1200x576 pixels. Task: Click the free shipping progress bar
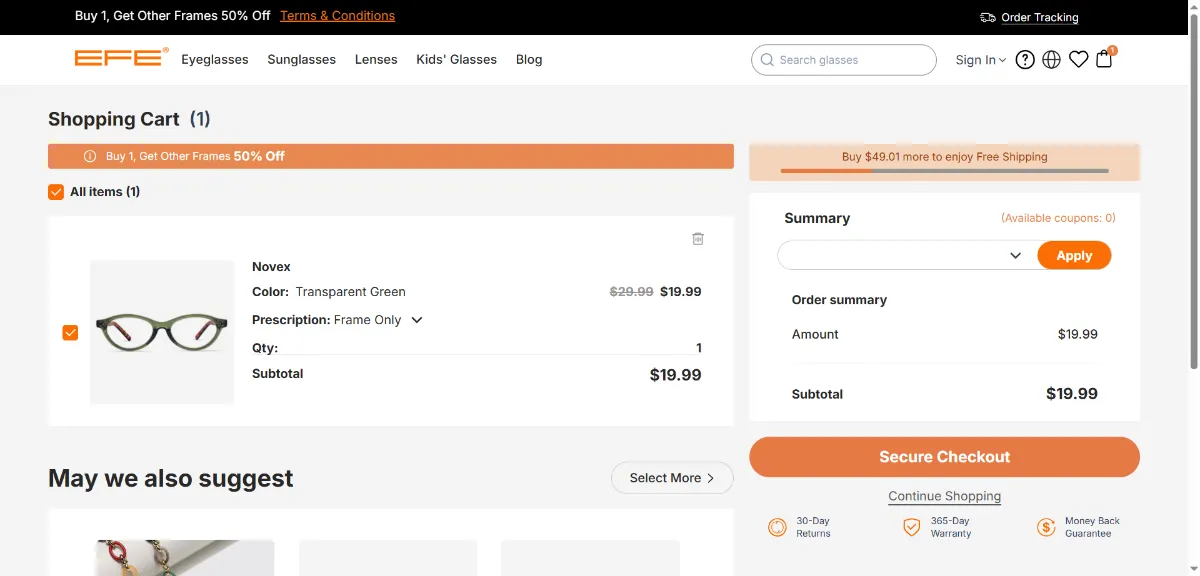pos(944,171)
